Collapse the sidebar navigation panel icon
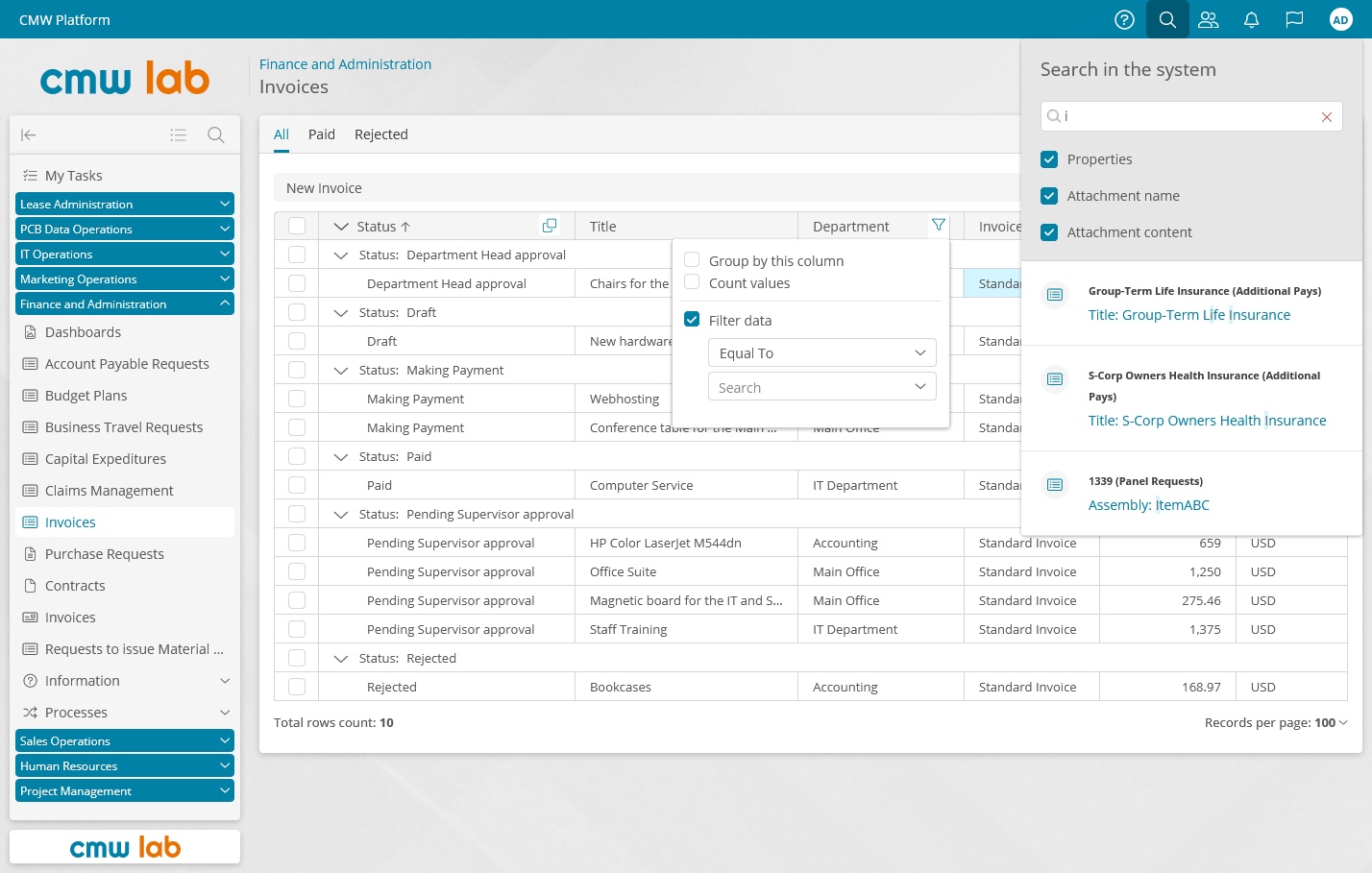This screenshot has width=1372, height=873. [29, 135]
